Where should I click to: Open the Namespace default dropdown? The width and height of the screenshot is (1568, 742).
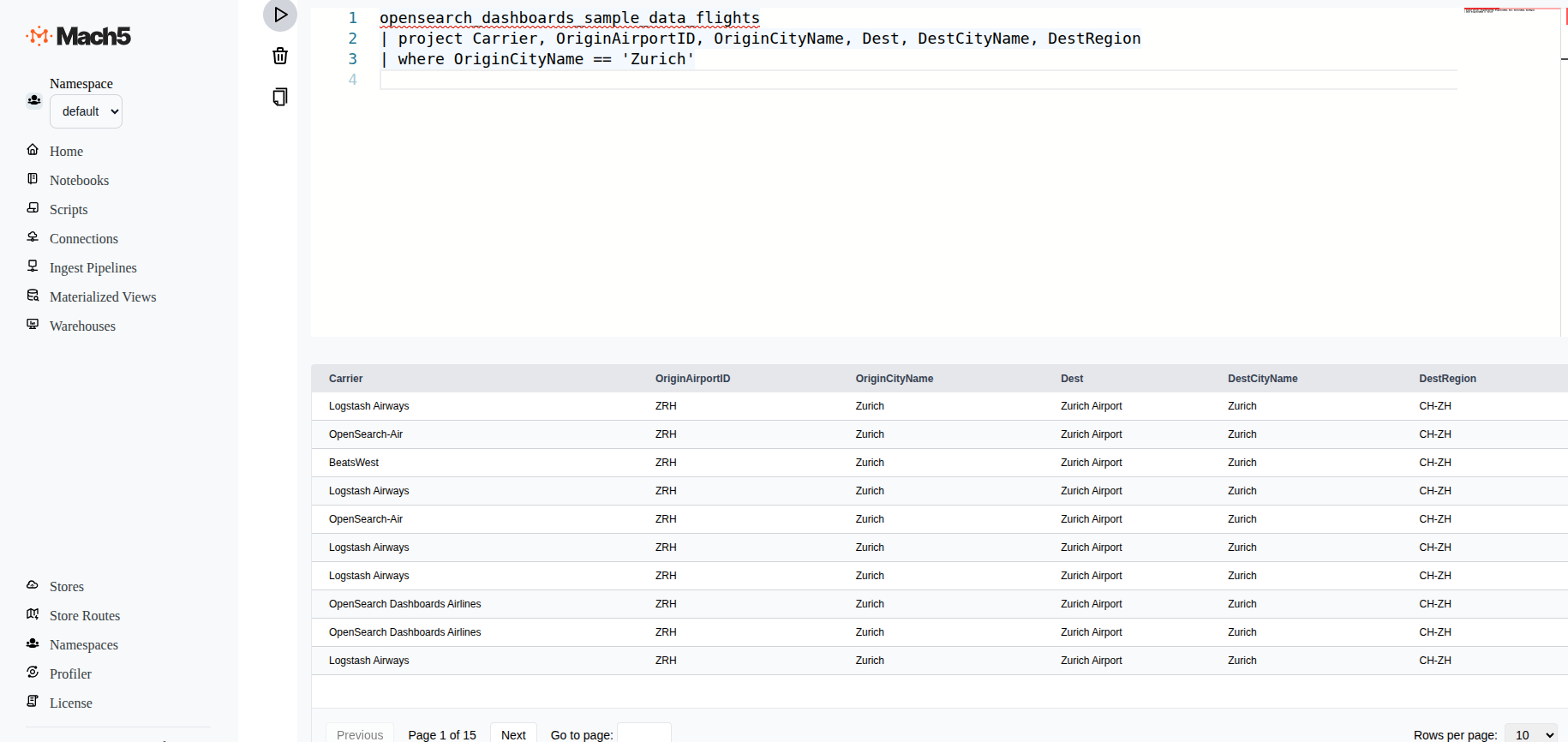86,111
